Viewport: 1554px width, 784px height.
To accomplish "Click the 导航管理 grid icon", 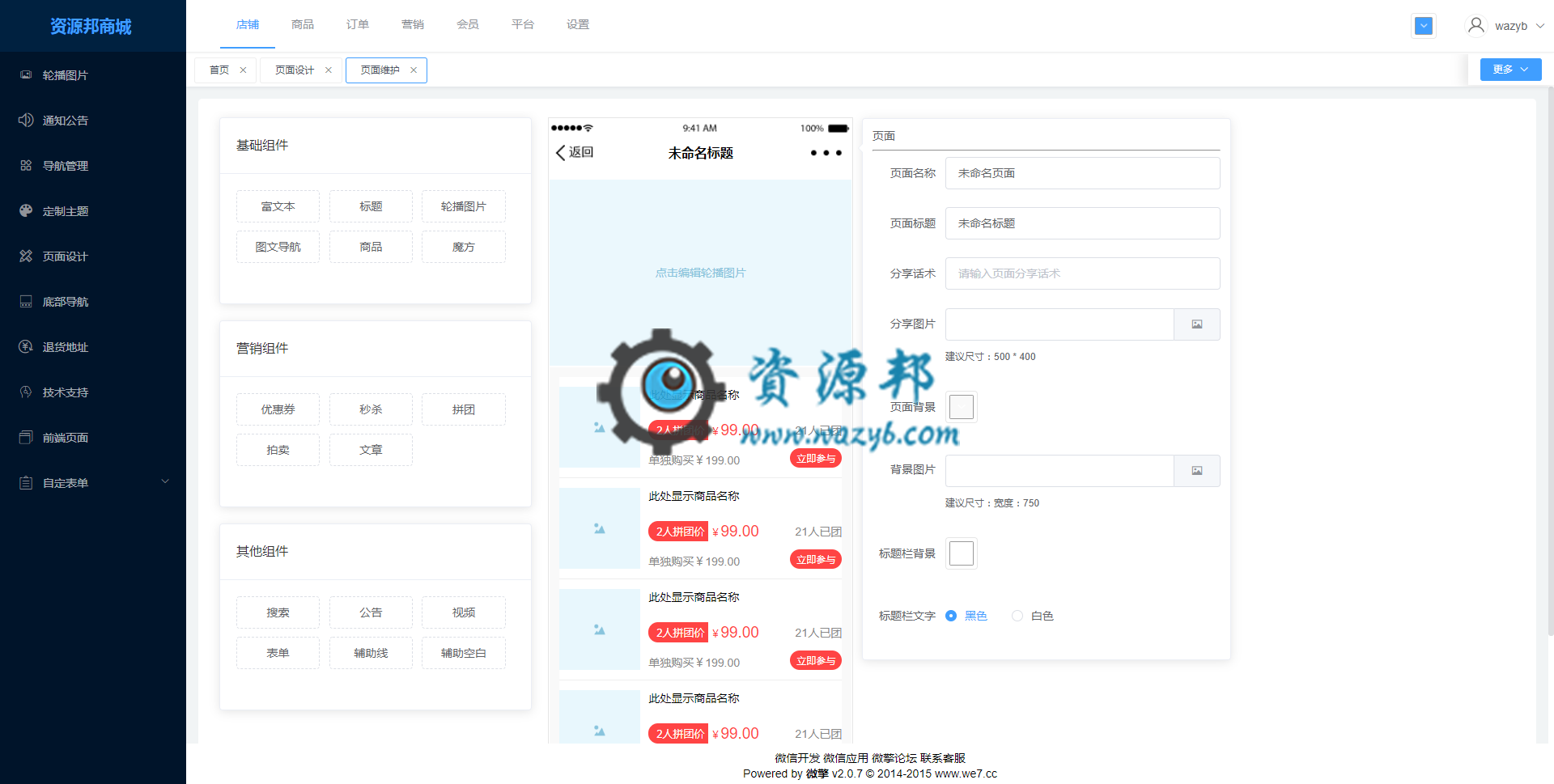I will (26, 165).
